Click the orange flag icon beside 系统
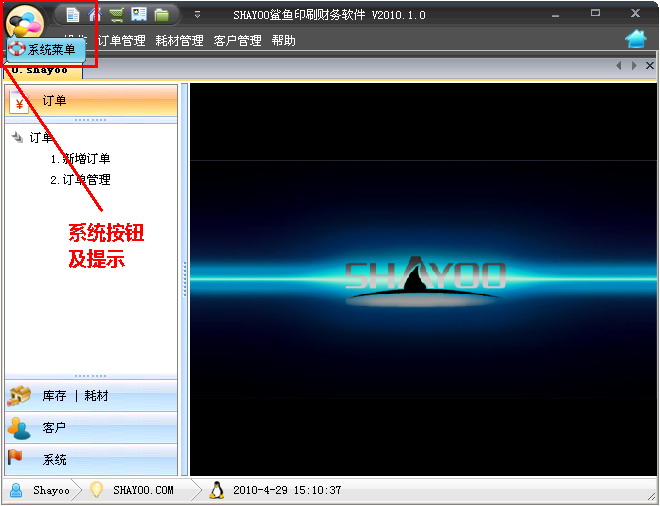This screenshot has height=506, width=660. tap(15, 457)
